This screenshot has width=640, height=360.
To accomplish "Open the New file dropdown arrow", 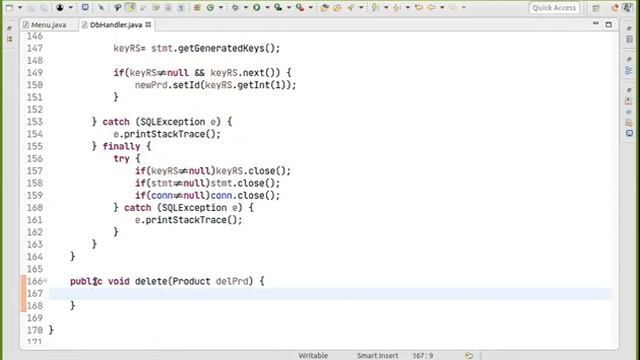I will pos(20,8).
